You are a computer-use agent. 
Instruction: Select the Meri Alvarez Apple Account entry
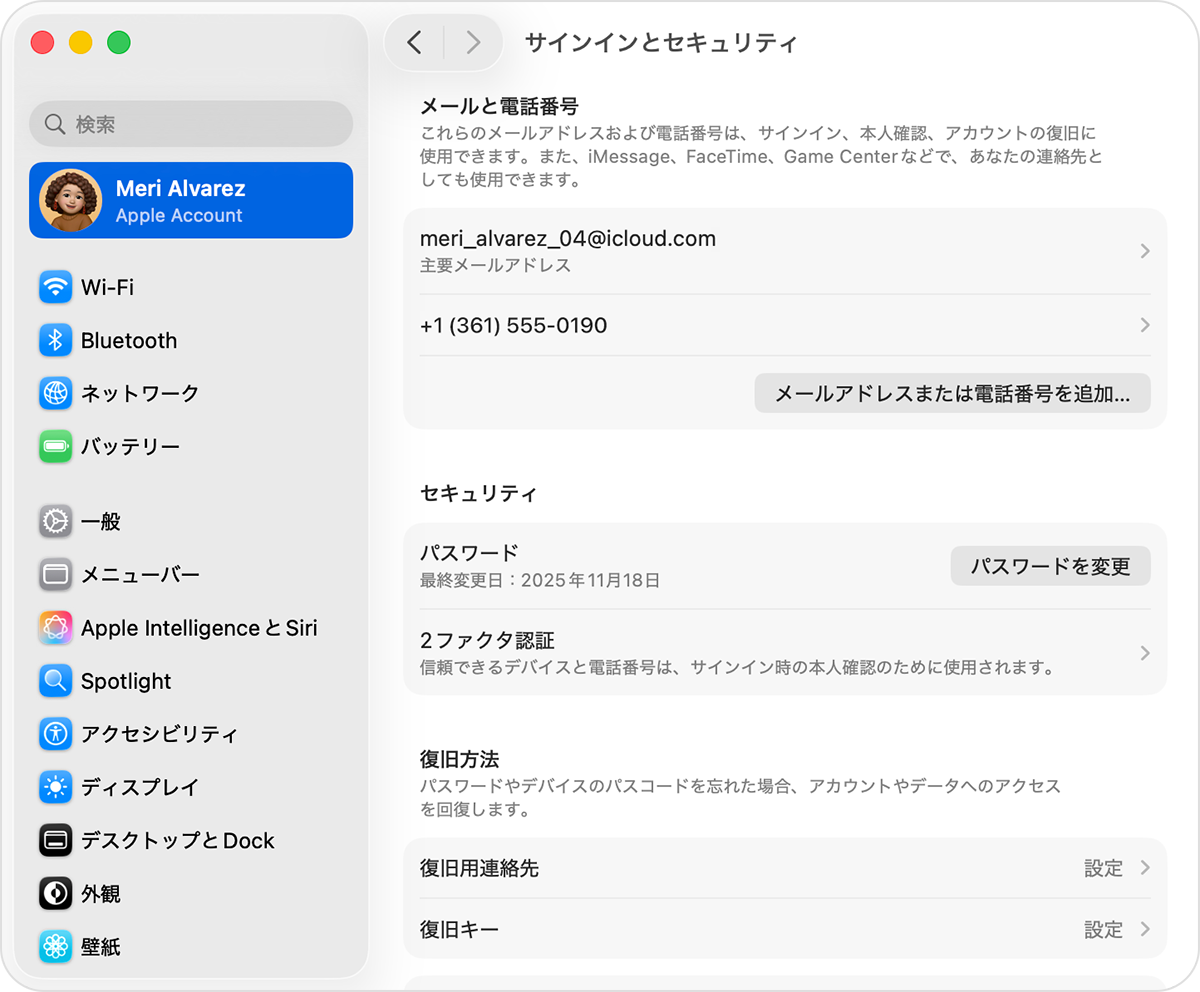(190, 200)
